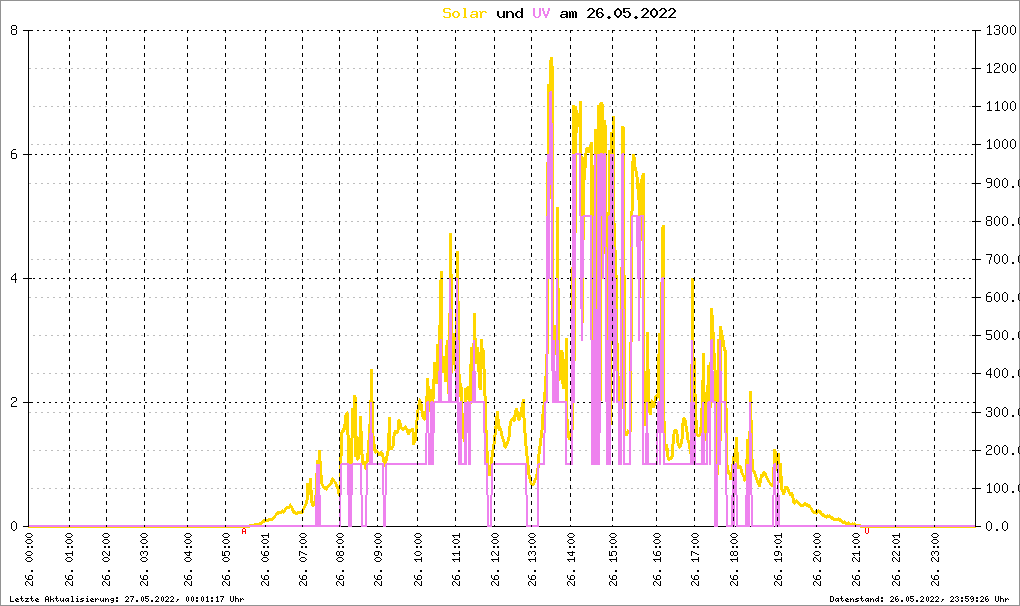Click right axis value "100.0"

coord(1002,488)
